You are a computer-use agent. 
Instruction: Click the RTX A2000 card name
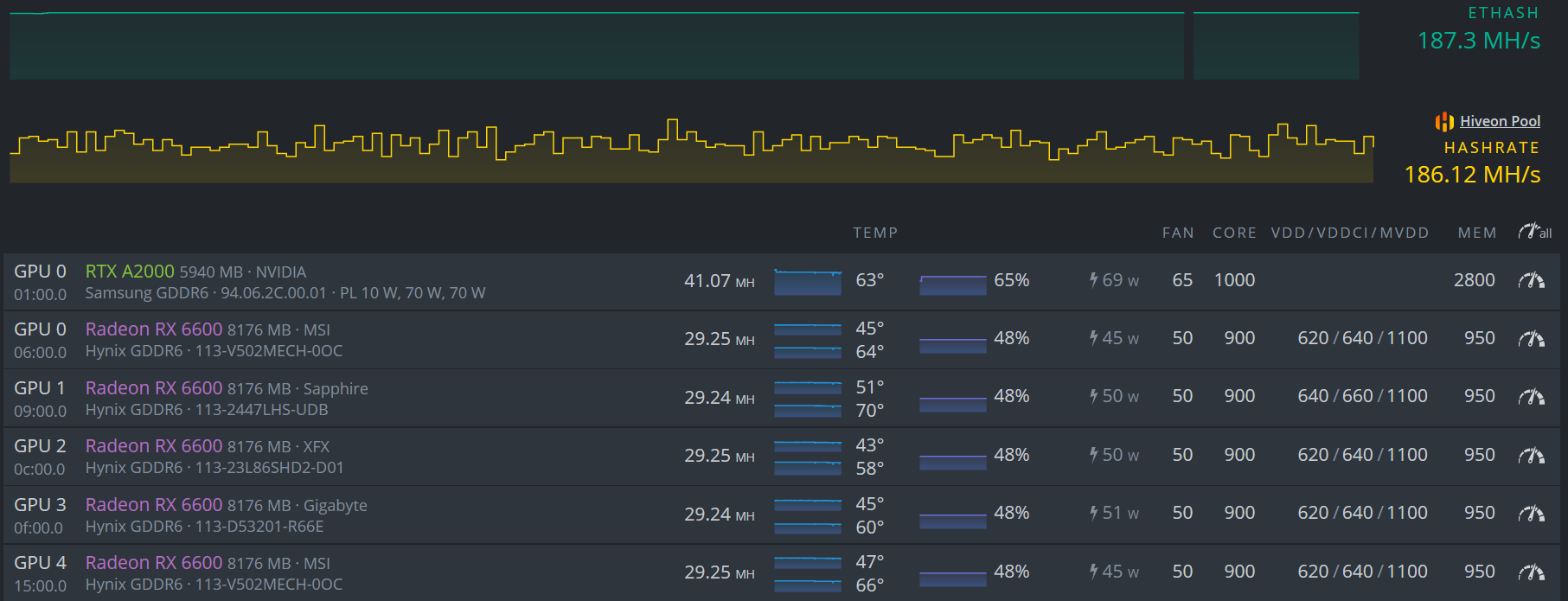click(130, 272)
